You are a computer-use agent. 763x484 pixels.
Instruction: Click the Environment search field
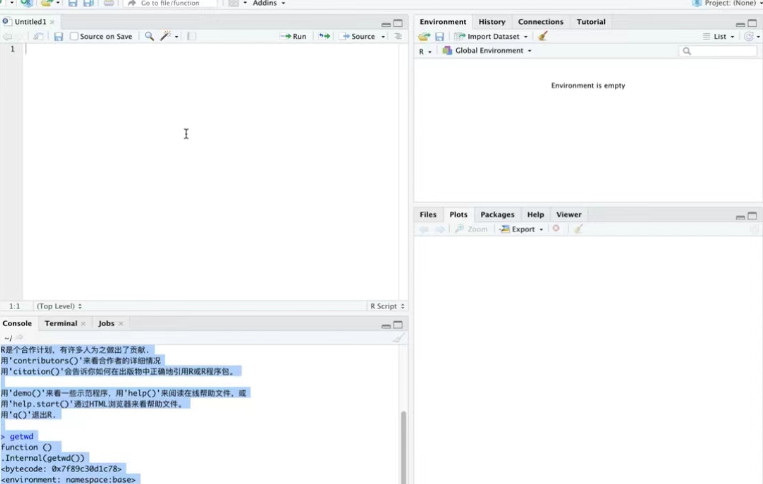pos(718,51)
